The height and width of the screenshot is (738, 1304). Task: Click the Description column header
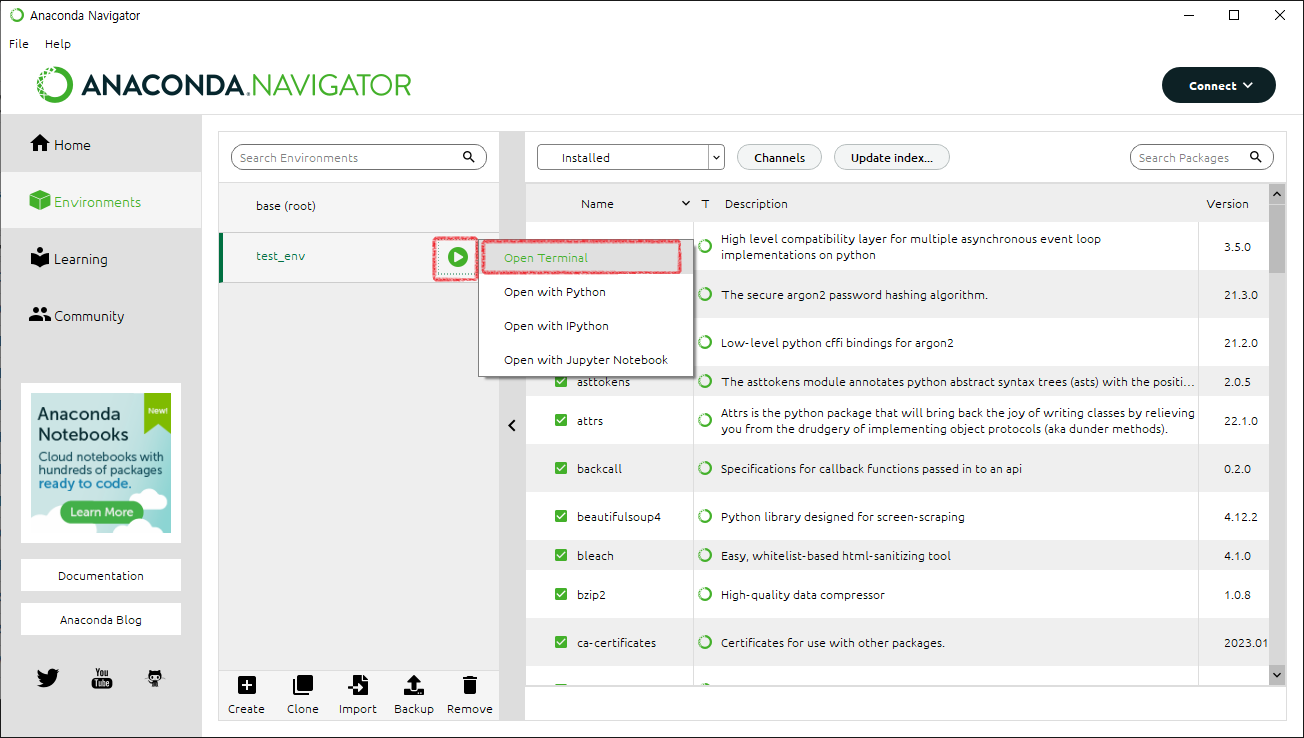point(756,204)
